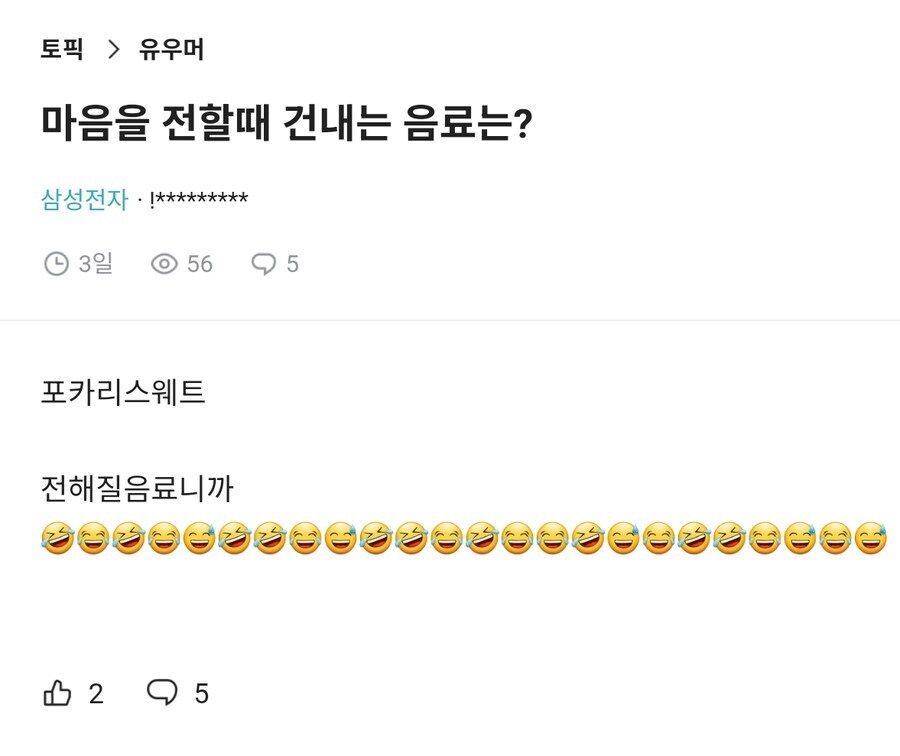Click the 전해질음료니까 punchline text
The width and height of the screenshot is (900, 756).
(x=137, y=489)
